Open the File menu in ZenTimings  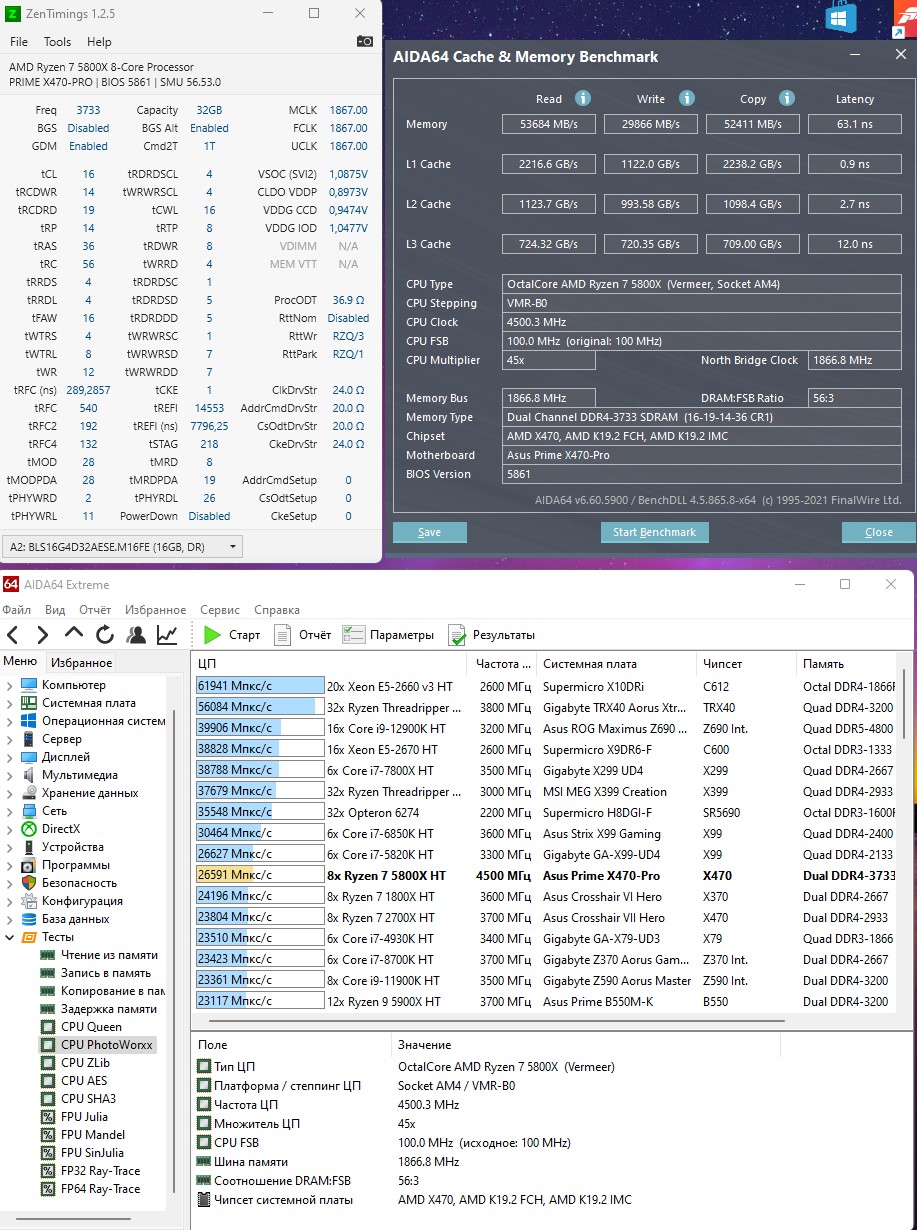click(x=19, y=42)
